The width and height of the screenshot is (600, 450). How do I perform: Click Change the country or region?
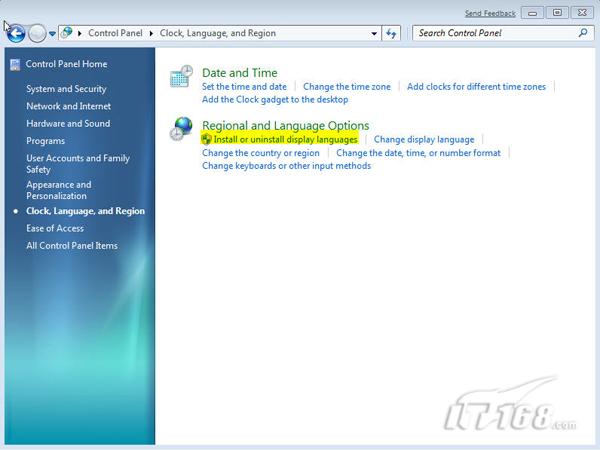pyautogui.click(x=261, y=153)
